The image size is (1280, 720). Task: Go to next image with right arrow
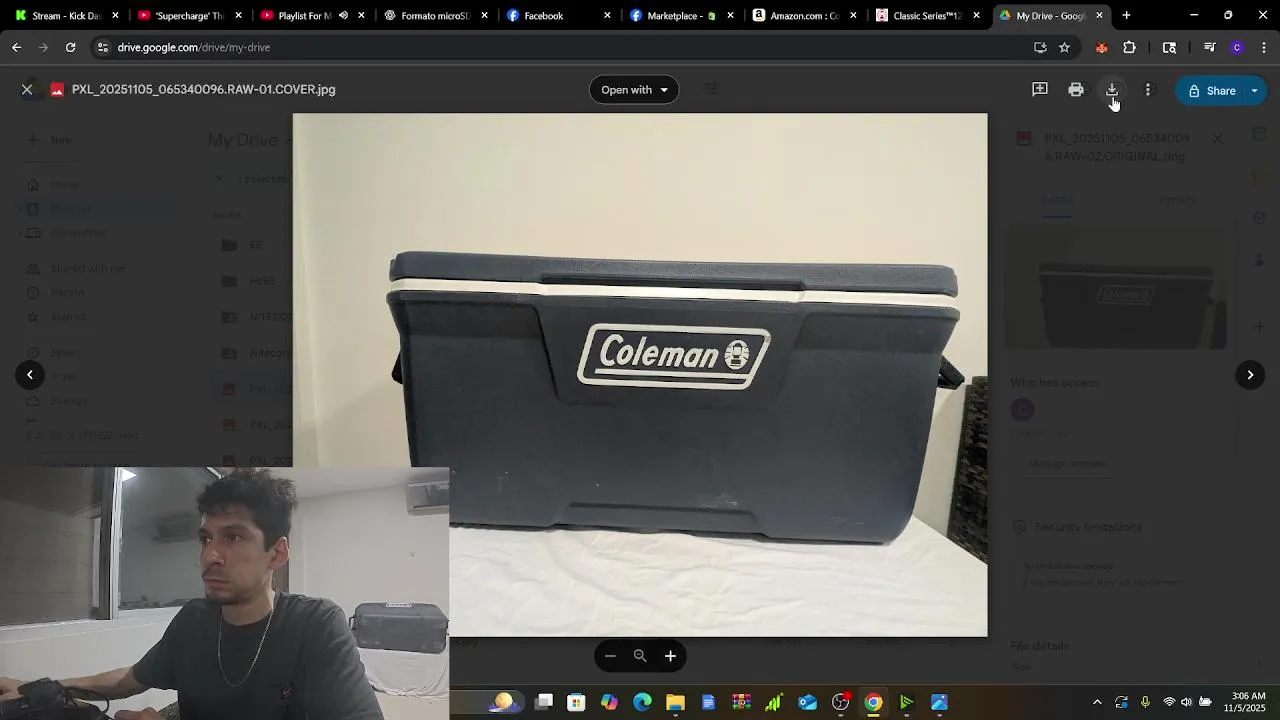tap(1250, 375)
